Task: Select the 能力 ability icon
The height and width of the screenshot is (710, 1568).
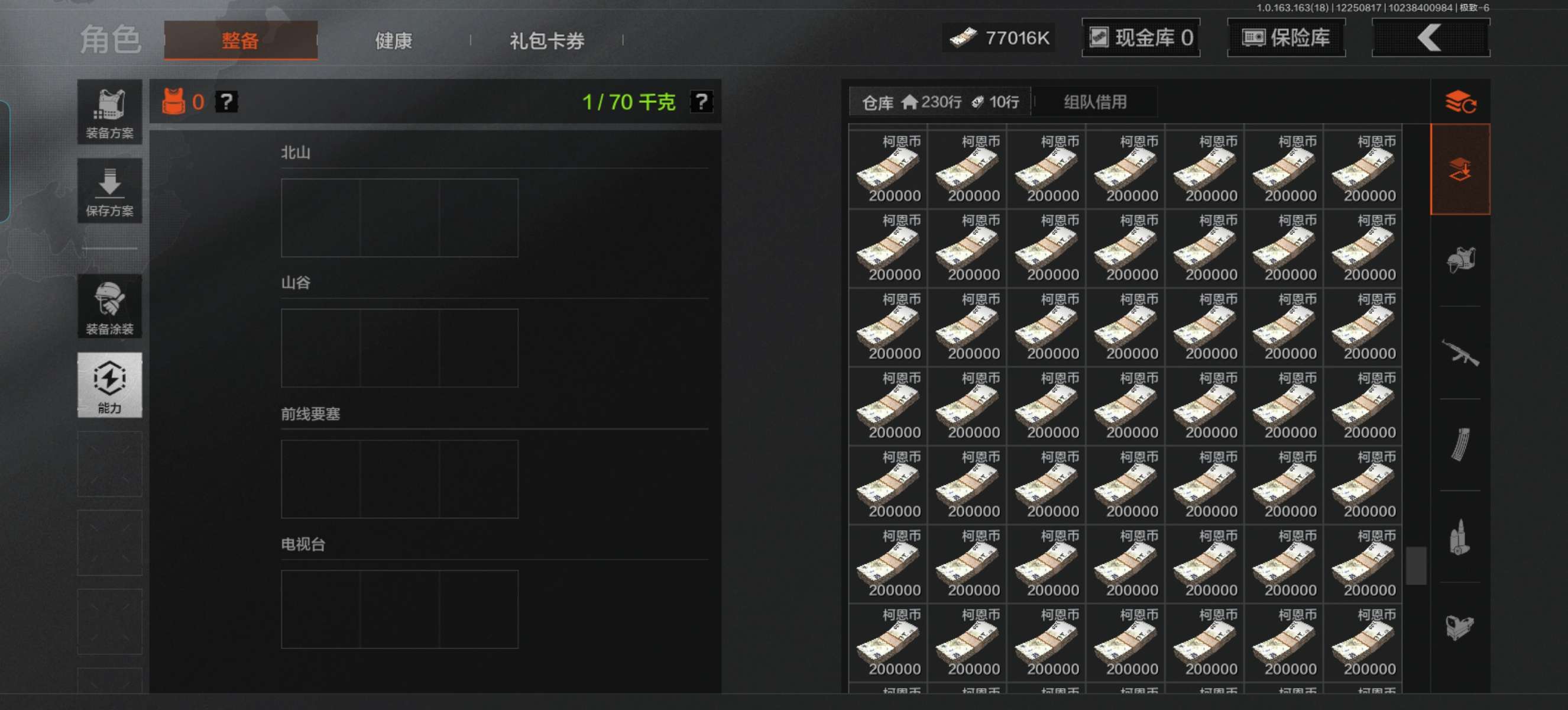Action: pyautogui.click(x=109, y=385)
